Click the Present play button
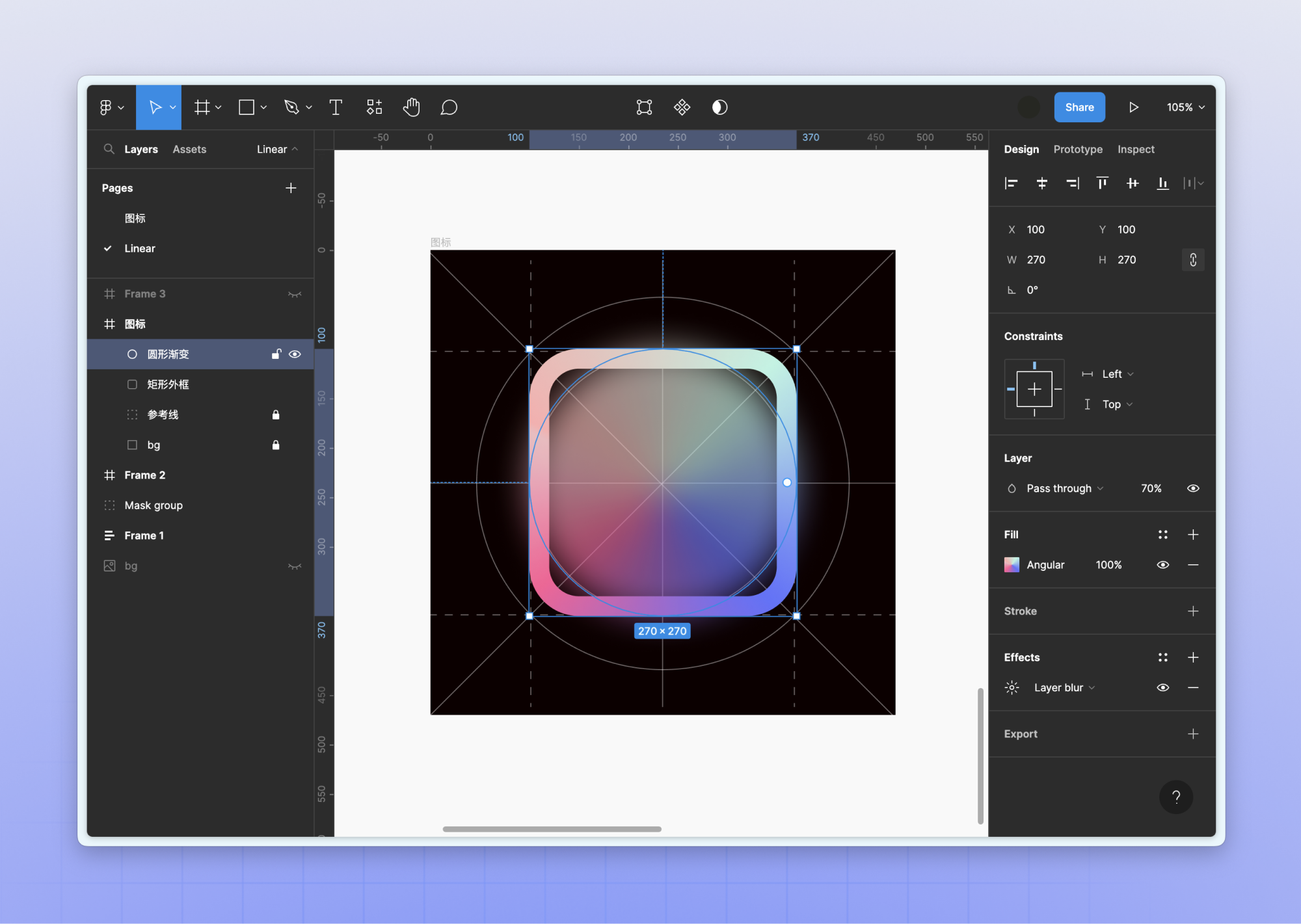The width and height of the screenshot is (1301, 924). point(1133,107)
